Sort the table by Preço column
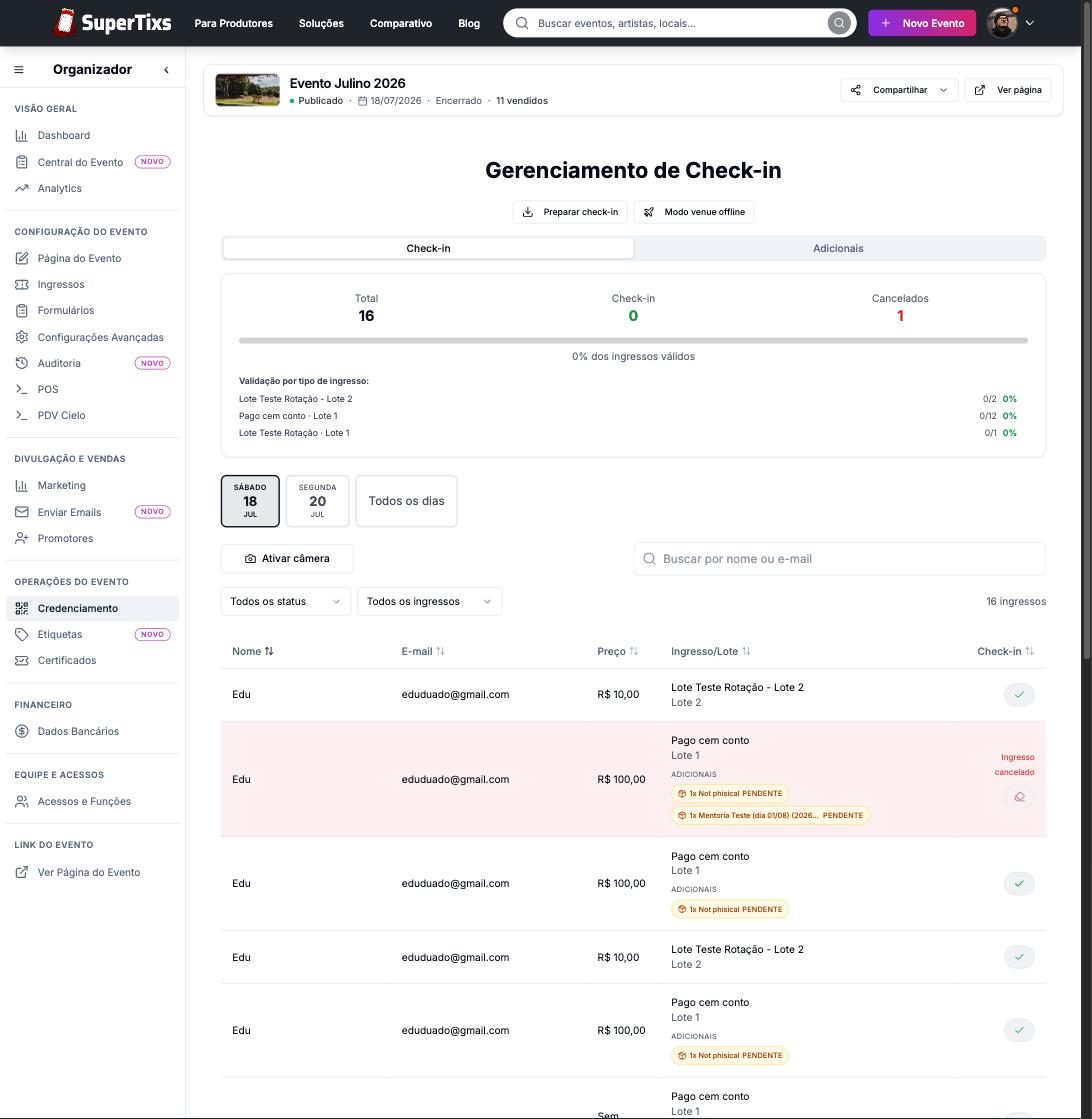1092x1119 pixels. click(617, 651)
